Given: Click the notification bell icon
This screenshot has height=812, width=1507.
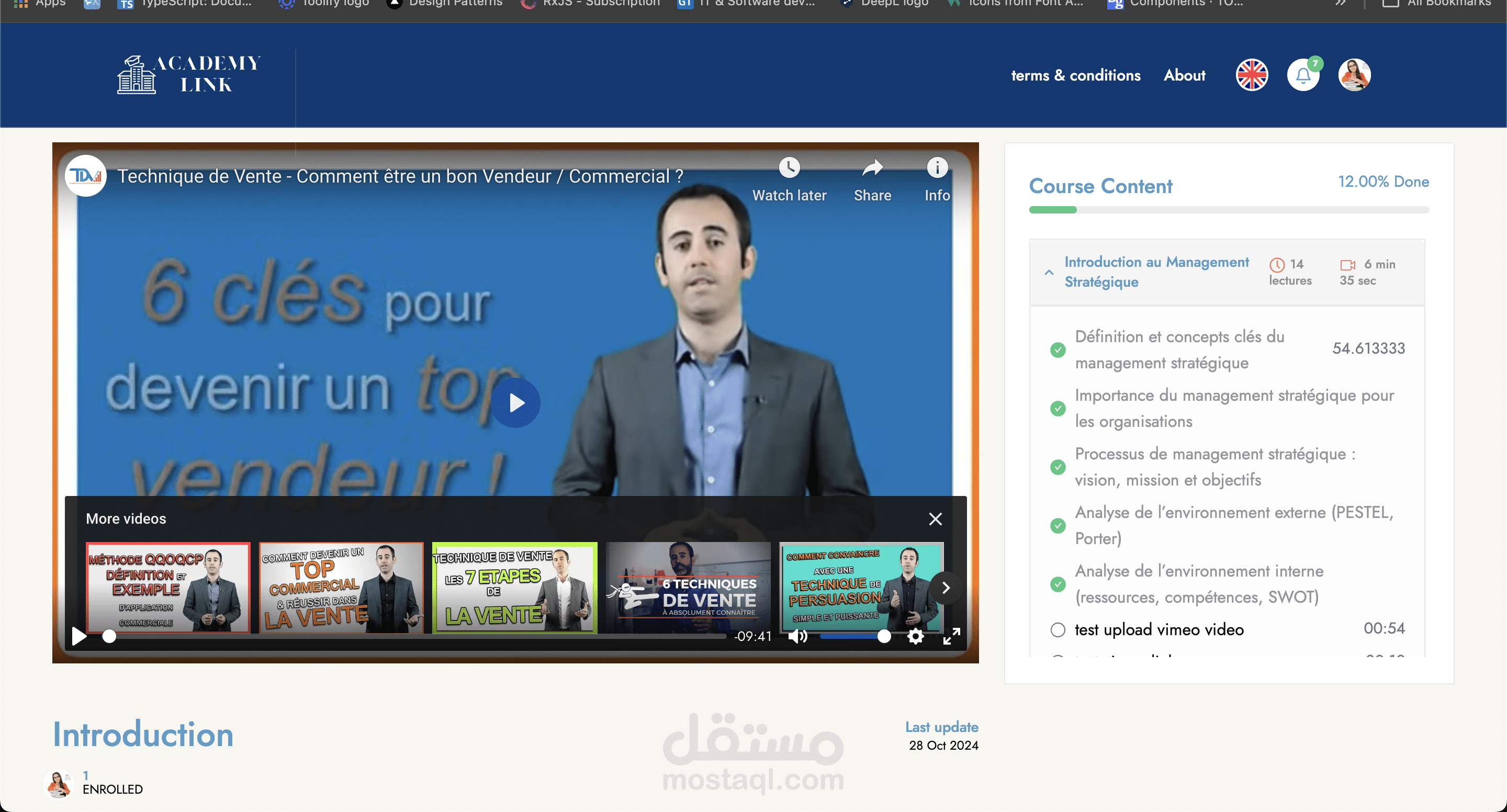Looking at the screenshot, I should click(x=1303, y=75).
